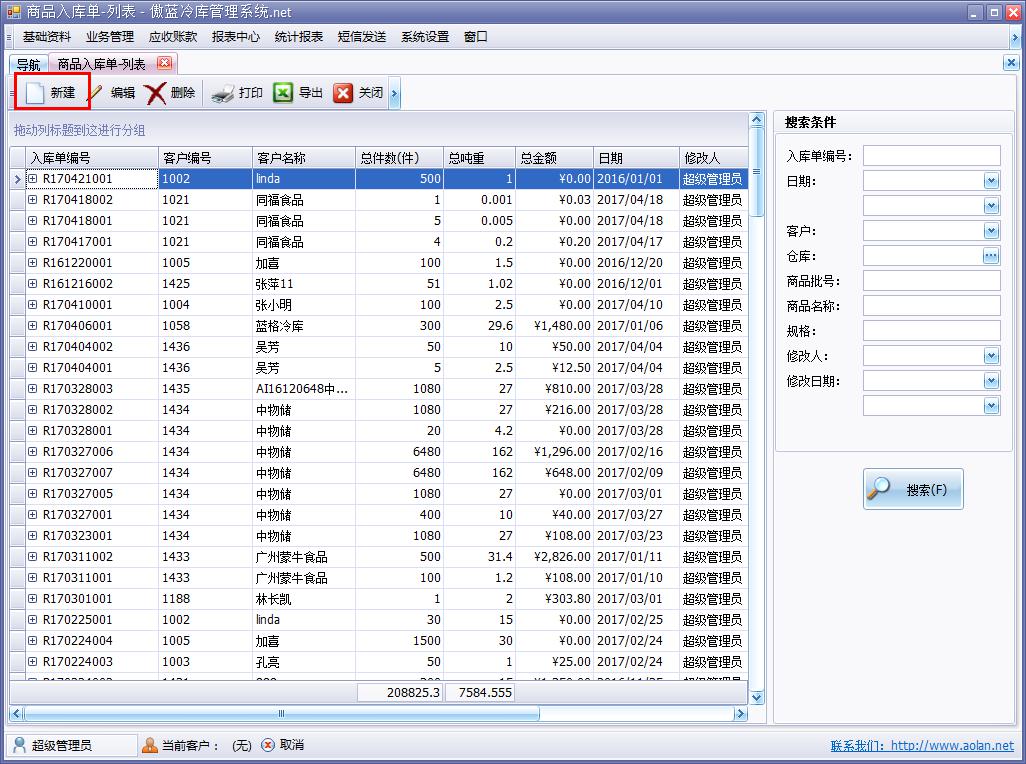Viewport: 1026px width, 764px height.
Task: Click the Print (打印) printer icon
Action: point(223,93)
